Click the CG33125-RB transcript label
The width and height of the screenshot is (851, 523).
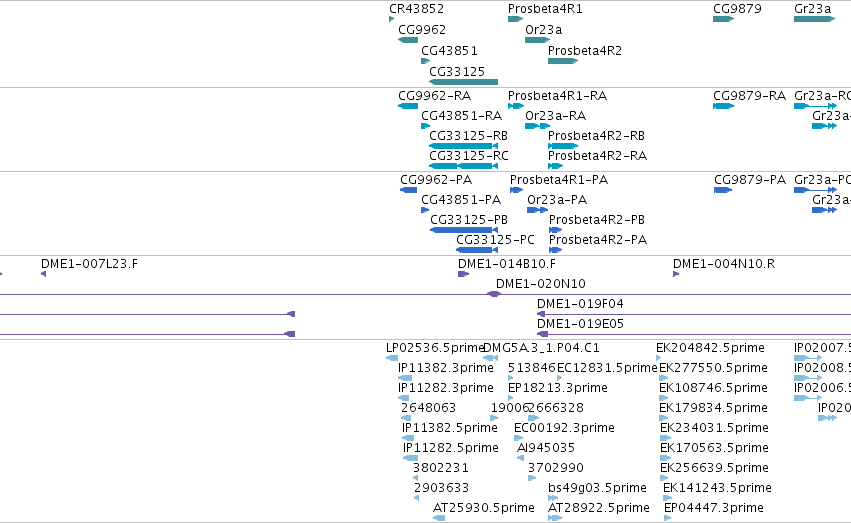click(x=468, y=136)
